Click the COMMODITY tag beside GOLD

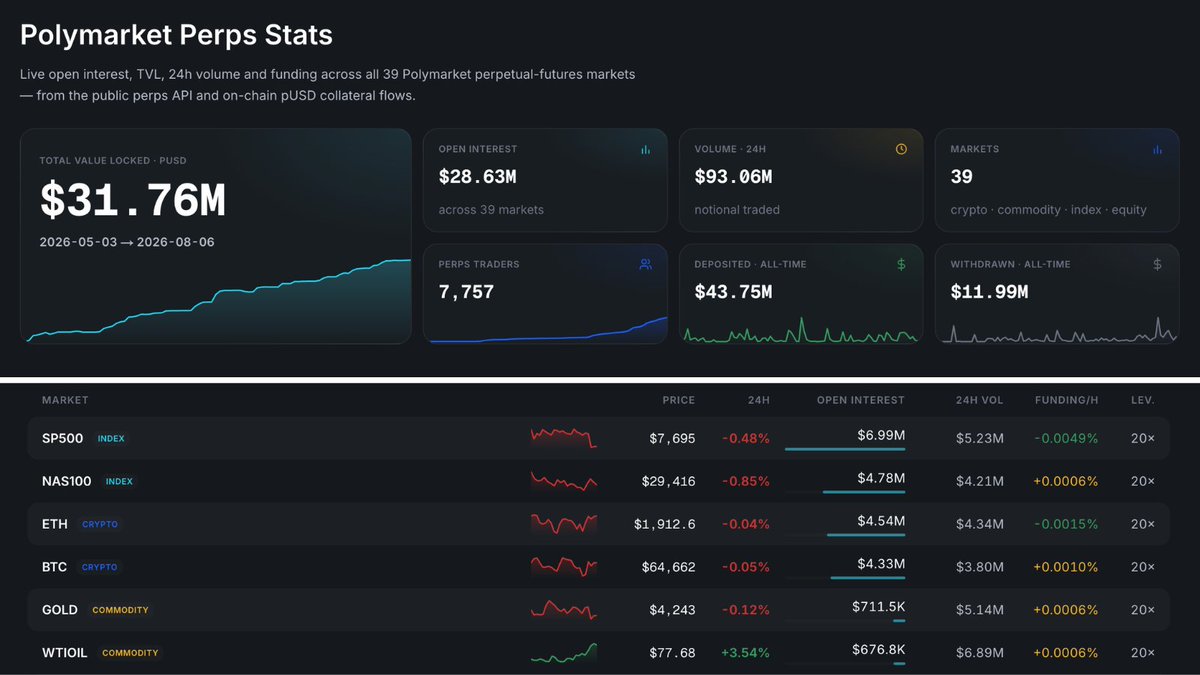click(120, 611)
